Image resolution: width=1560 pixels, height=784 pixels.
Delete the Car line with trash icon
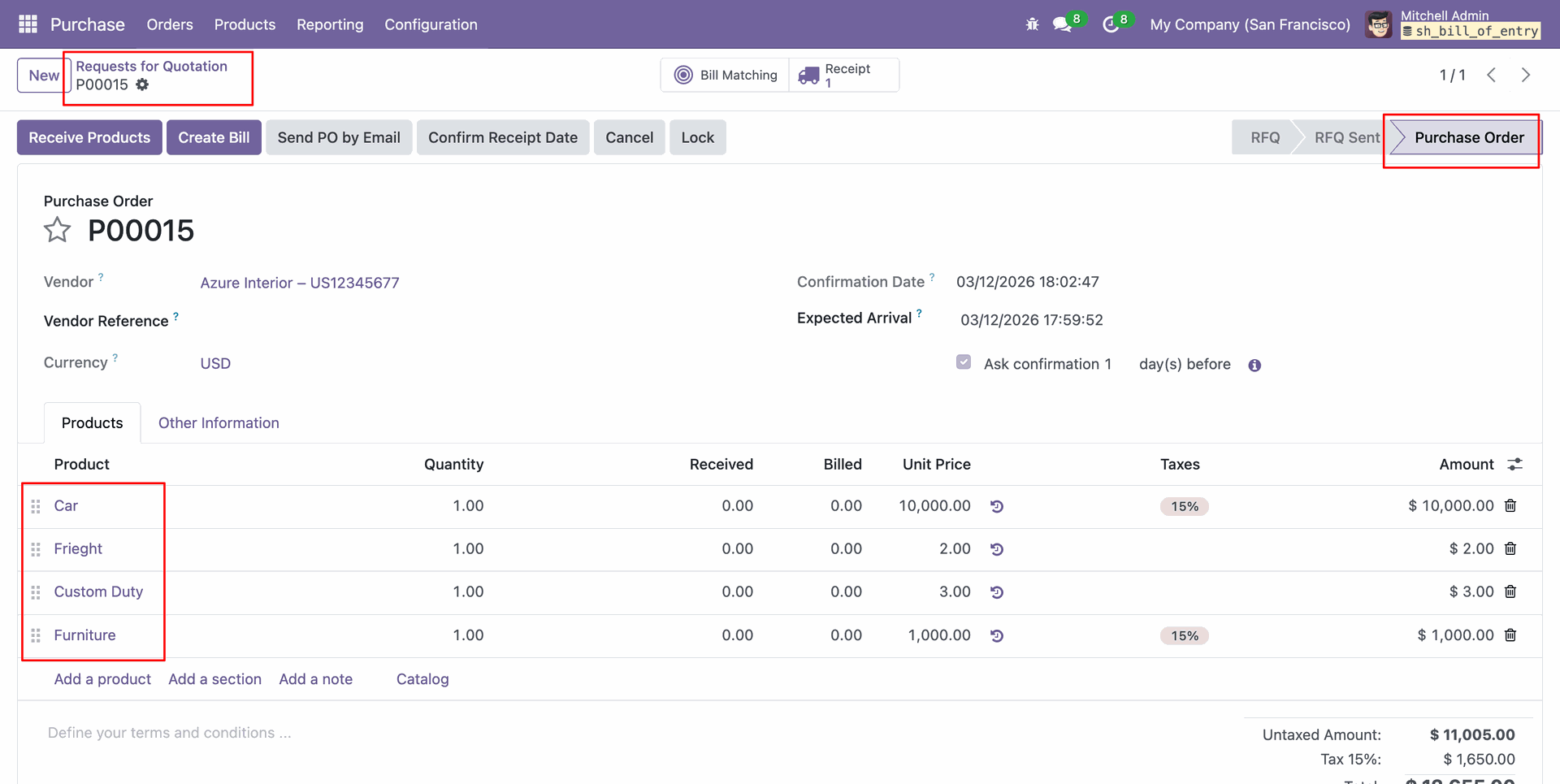(1510, 506)
